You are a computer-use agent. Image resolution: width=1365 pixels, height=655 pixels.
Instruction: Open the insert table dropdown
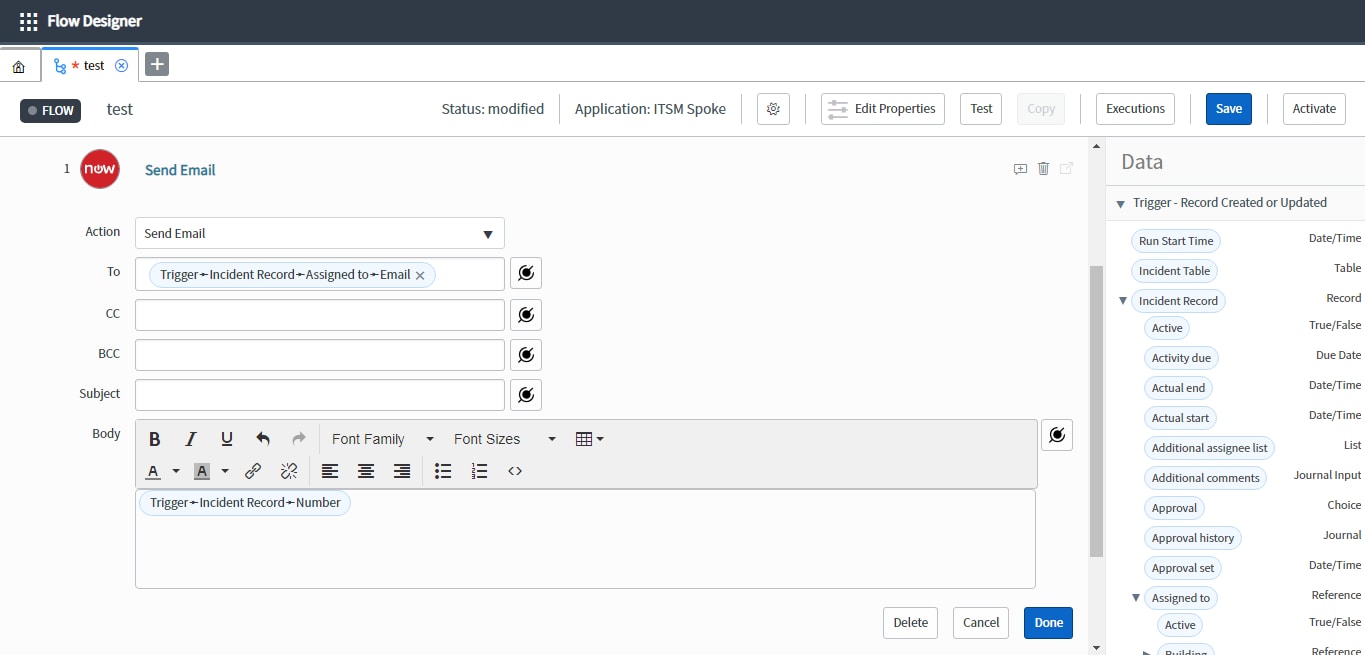[590, 439]
